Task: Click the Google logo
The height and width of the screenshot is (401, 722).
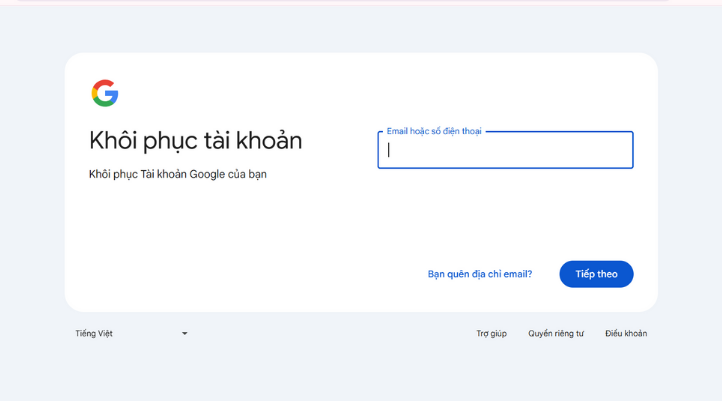Action: (x=105, y=93)
